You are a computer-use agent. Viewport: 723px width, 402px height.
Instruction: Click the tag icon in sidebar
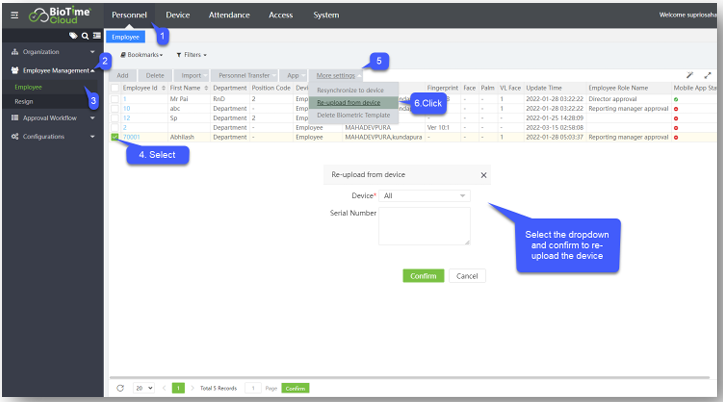(73, 35)
